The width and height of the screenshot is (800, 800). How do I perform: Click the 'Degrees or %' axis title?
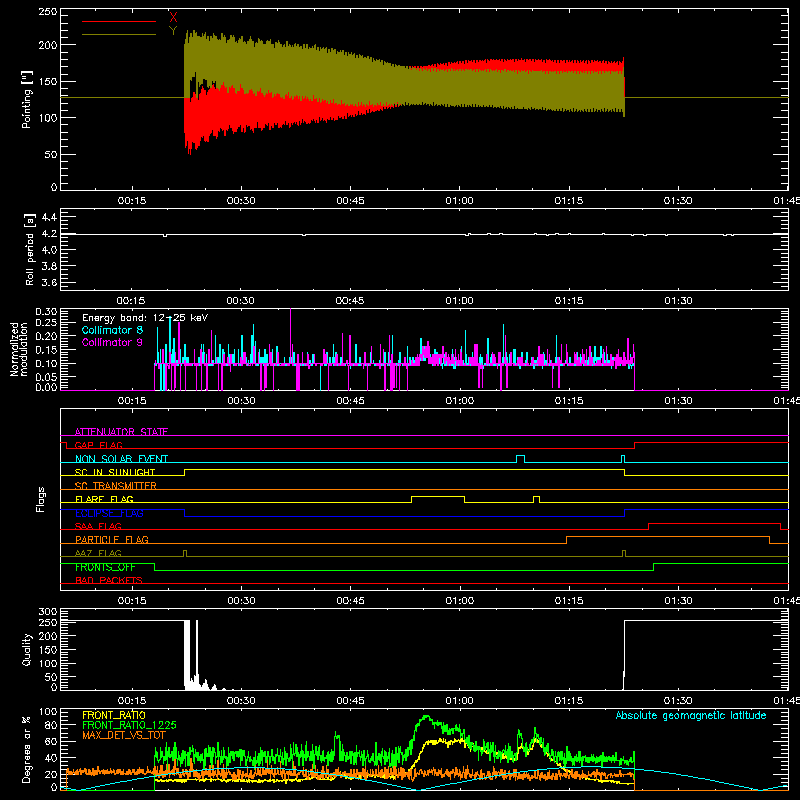(27, 750)
